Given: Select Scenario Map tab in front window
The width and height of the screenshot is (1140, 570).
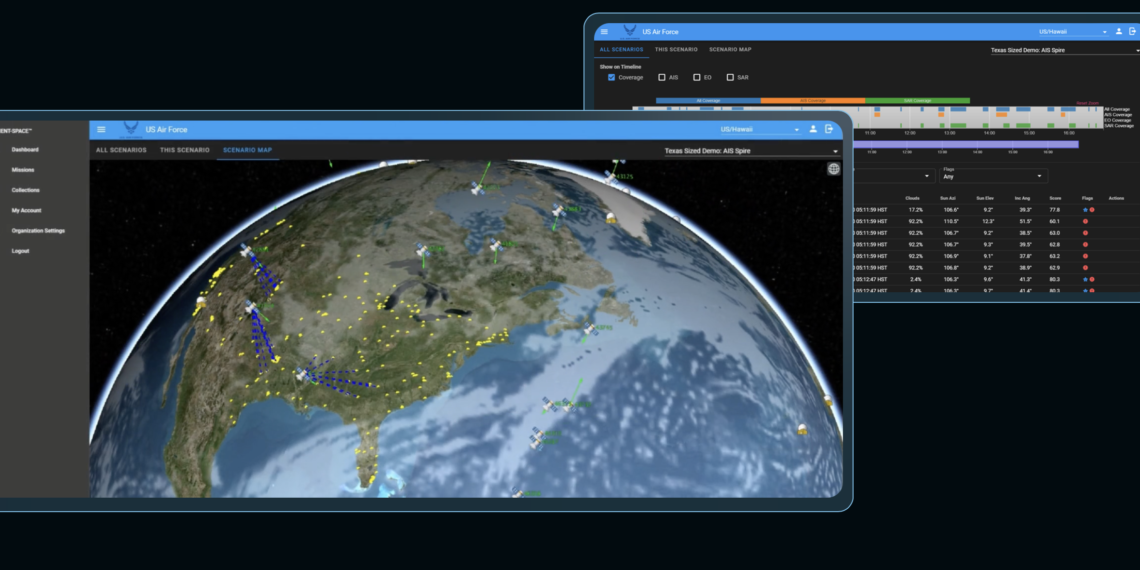Looking at the screenshot, I should coord(248,150).
